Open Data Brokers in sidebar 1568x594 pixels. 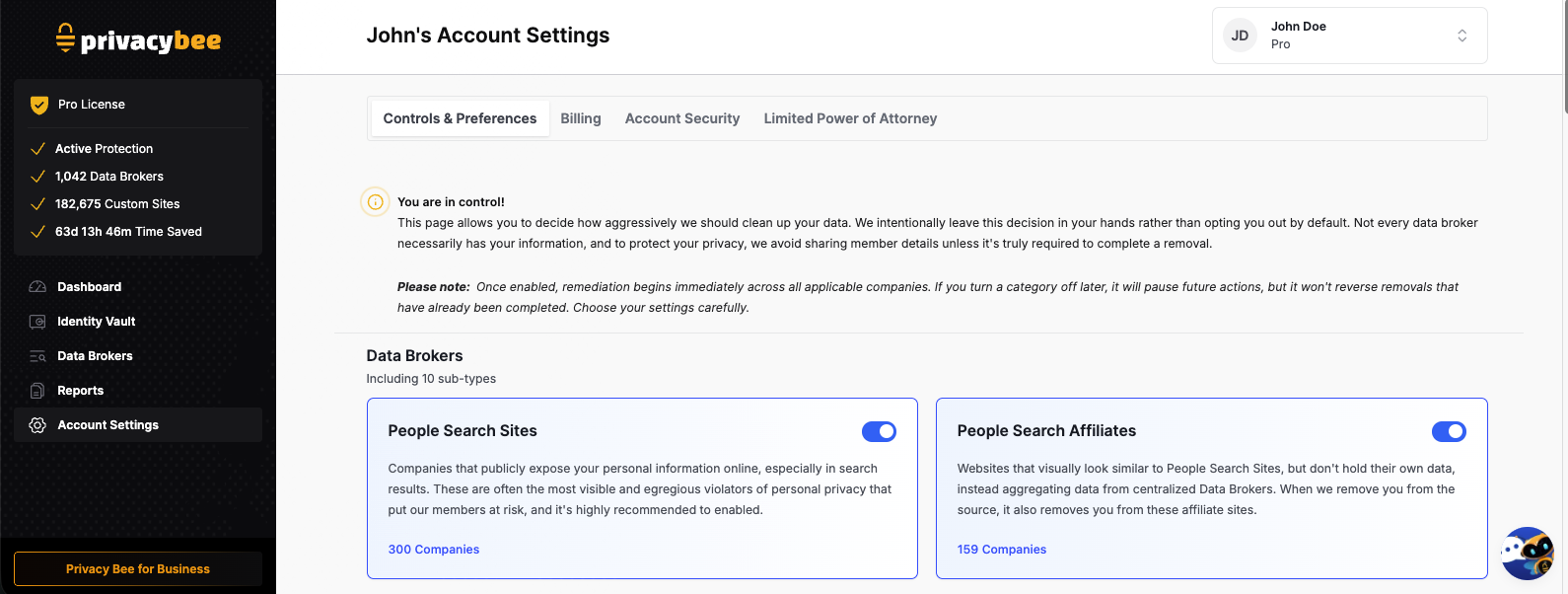138,356
